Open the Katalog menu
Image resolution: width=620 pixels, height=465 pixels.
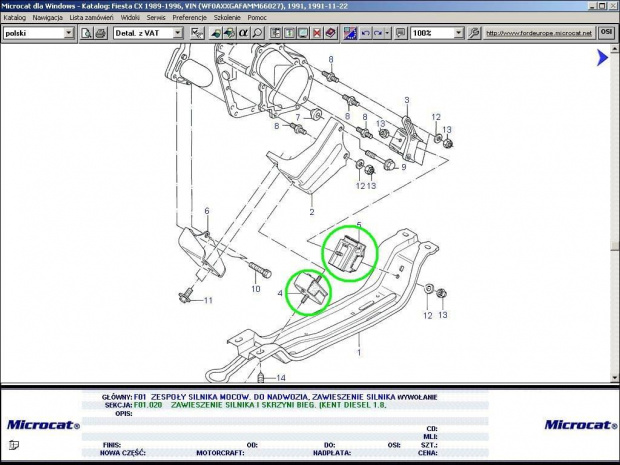click(15, 17)
